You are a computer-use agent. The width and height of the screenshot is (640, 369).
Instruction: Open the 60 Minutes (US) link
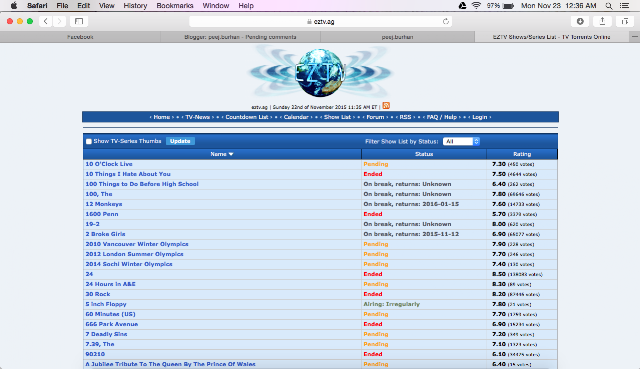[x=110, y=314]
